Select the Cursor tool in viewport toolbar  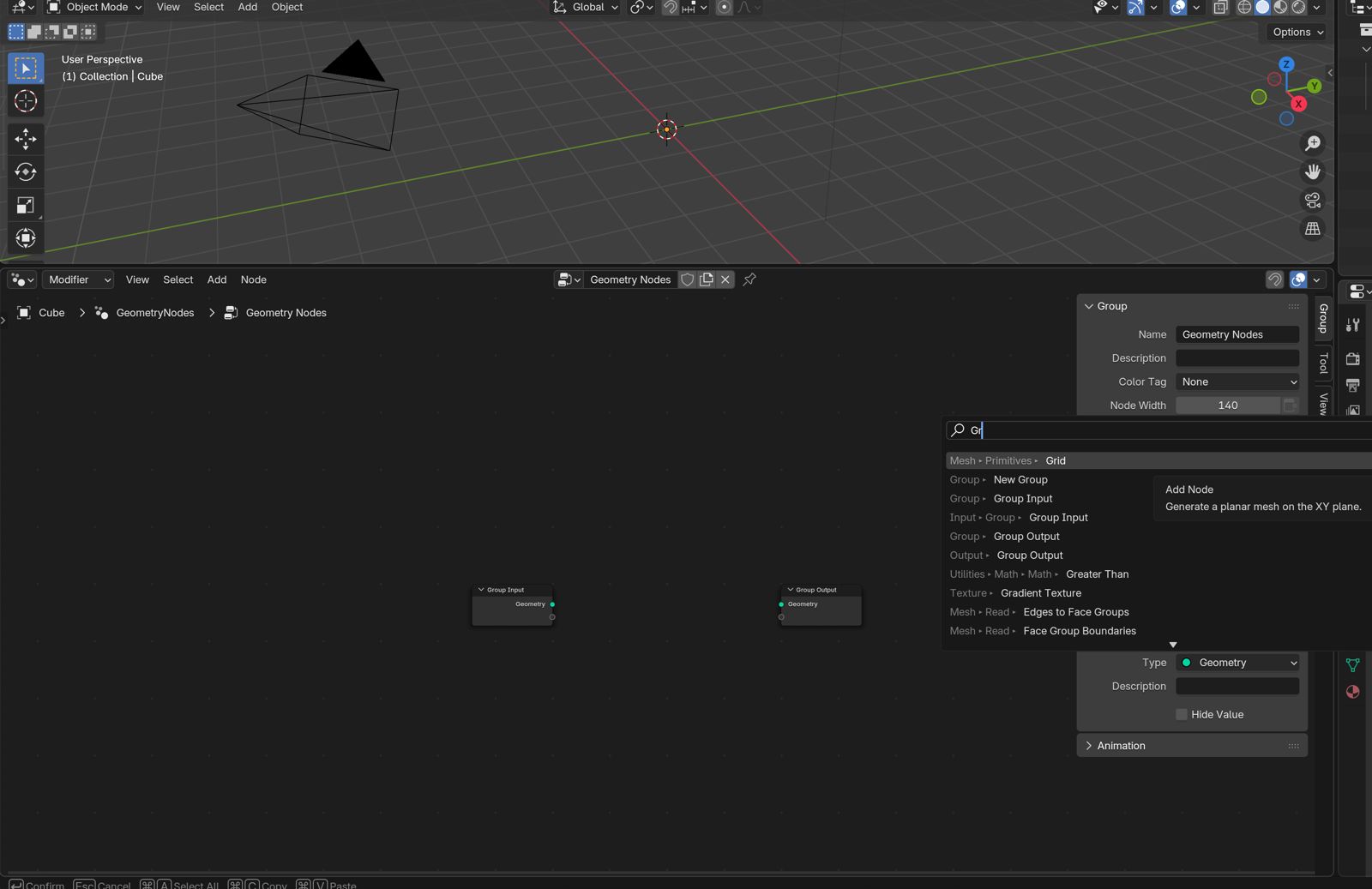26,101
